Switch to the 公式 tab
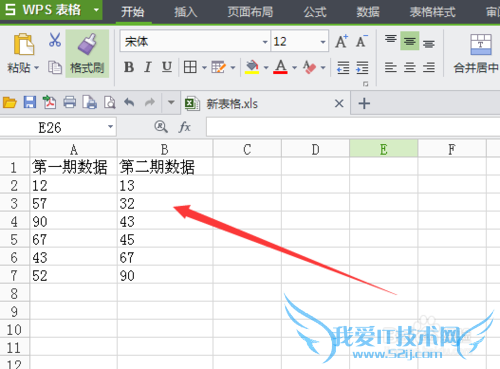The width and height of the screenshot is (500, 369). point(315,12)
